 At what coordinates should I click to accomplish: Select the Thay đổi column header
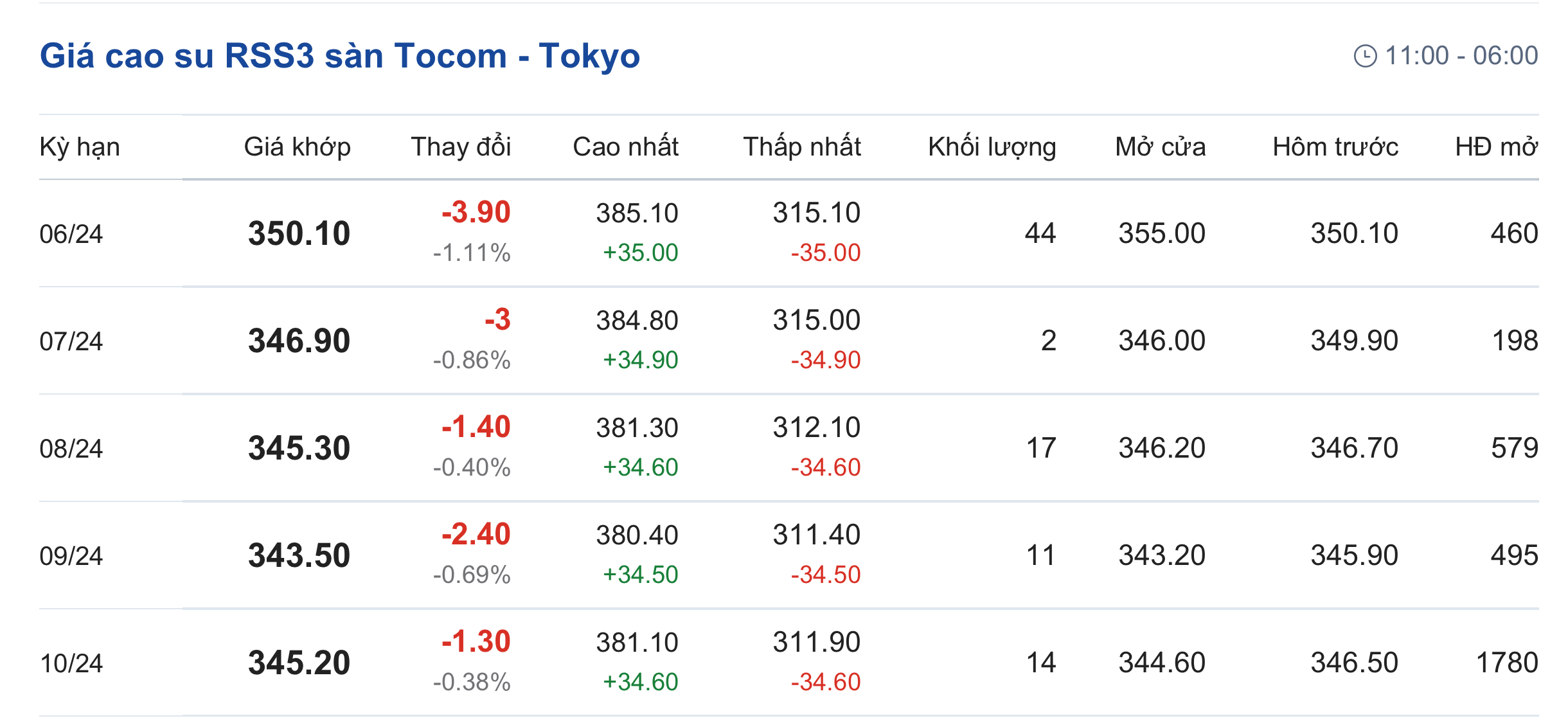[x=461, y=147]
